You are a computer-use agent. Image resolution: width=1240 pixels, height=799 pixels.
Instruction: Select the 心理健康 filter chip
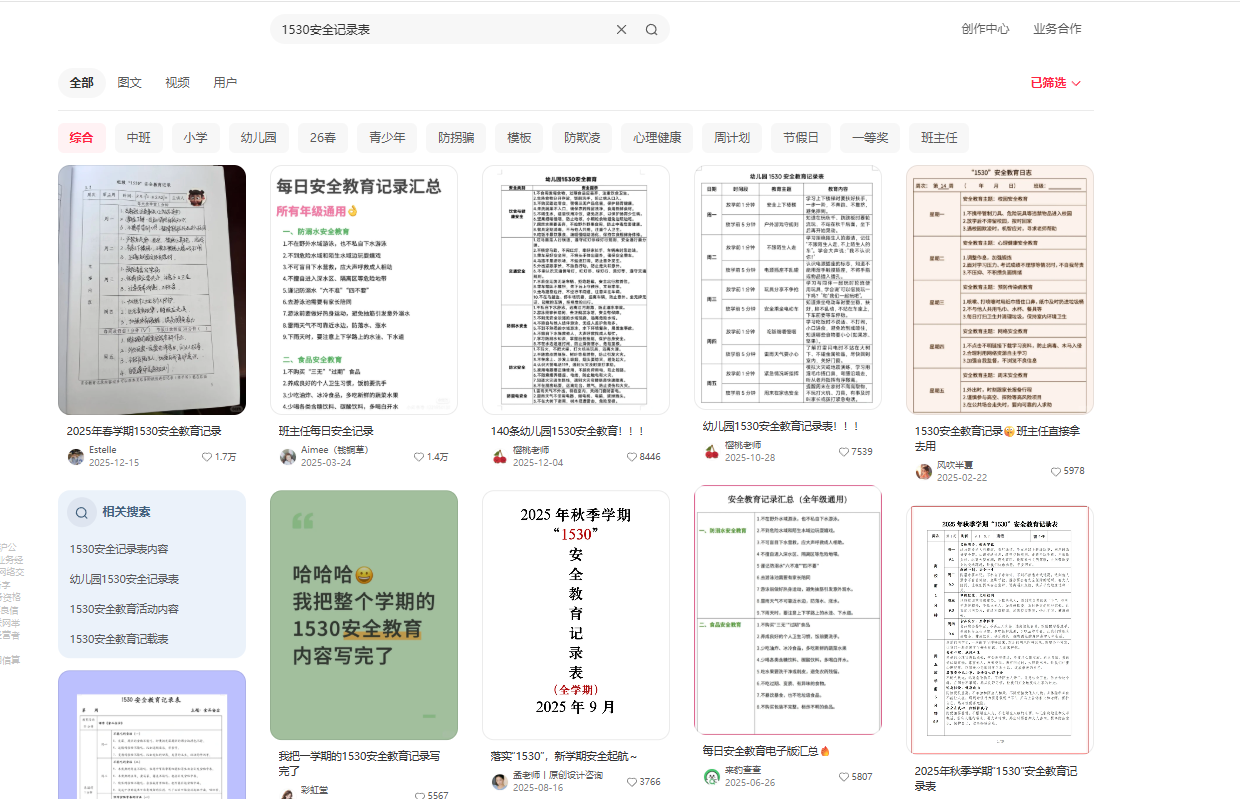(657, 138)
